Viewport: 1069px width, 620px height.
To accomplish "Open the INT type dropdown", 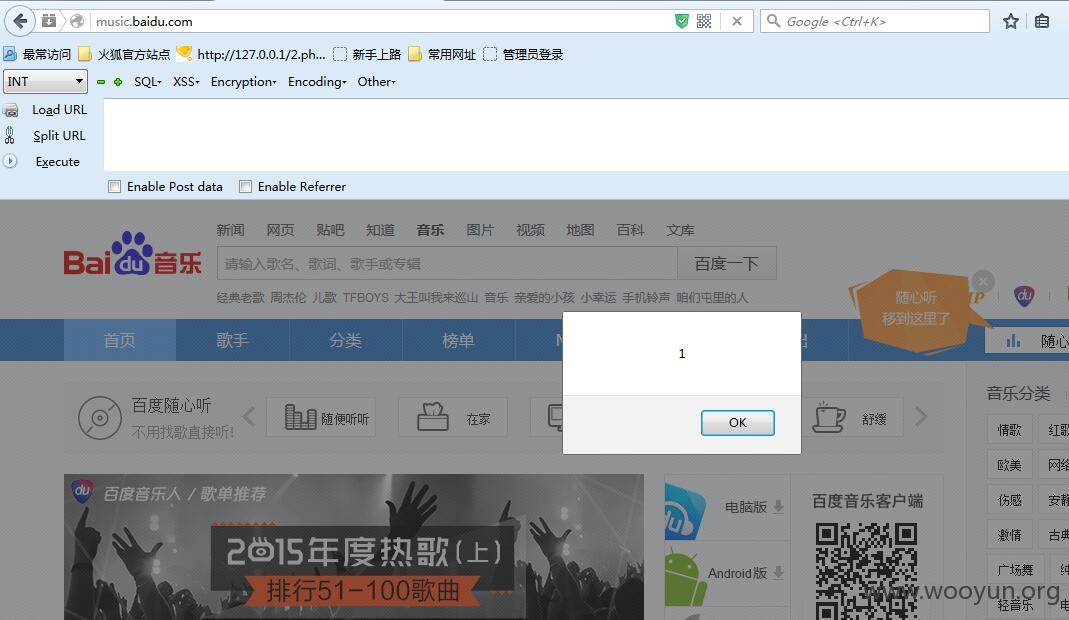I will tap(45, 82).
